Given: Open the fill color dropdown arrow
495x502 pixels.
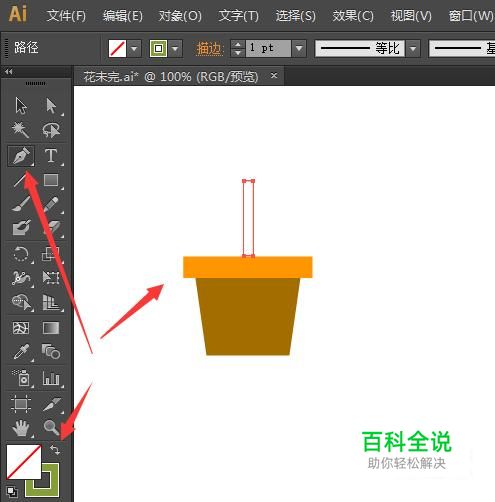Looking at the screenshot, I should pos(134,49).
